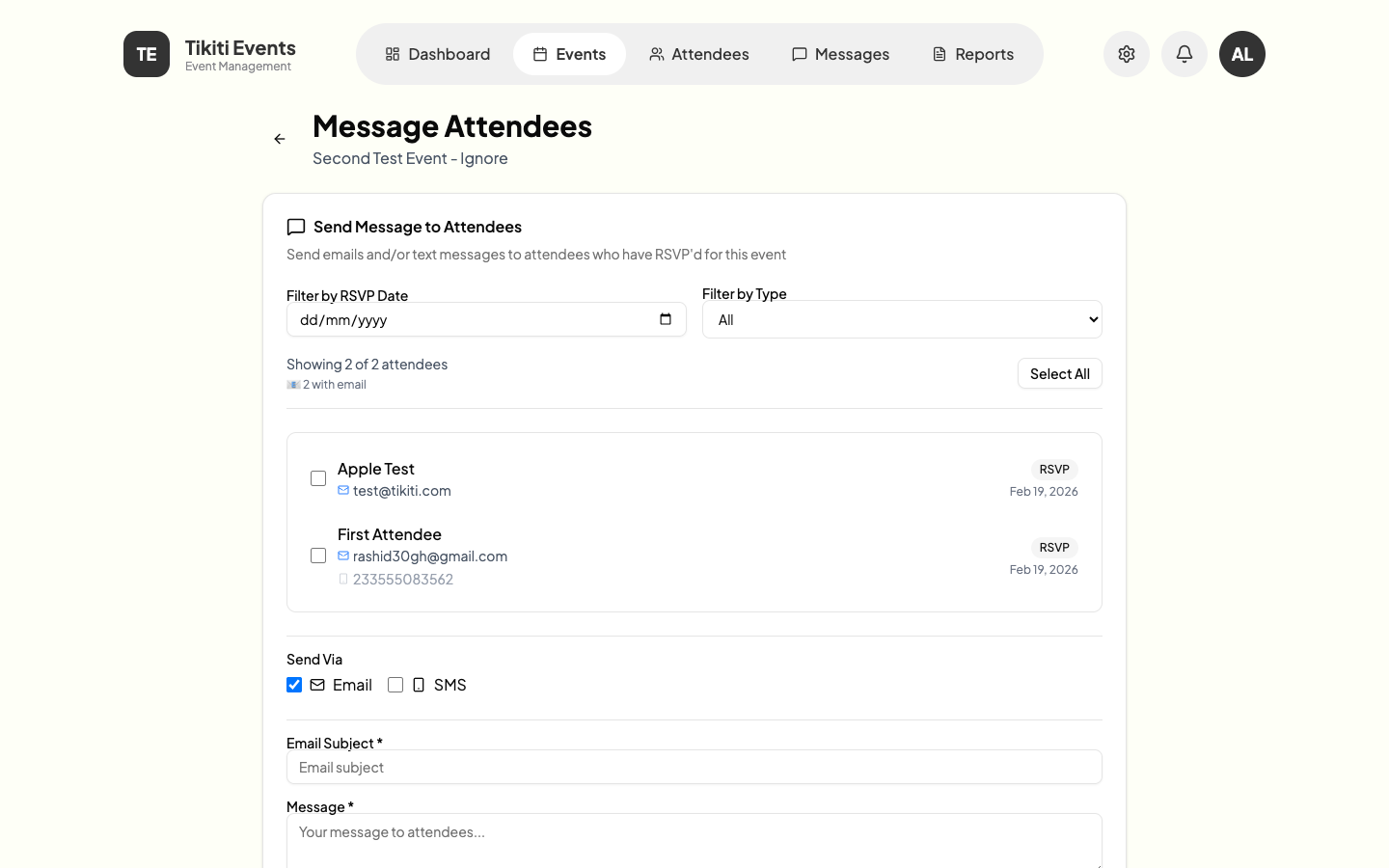
Task: Click the test@tikiti.com email text
Action: coord(402,491)
